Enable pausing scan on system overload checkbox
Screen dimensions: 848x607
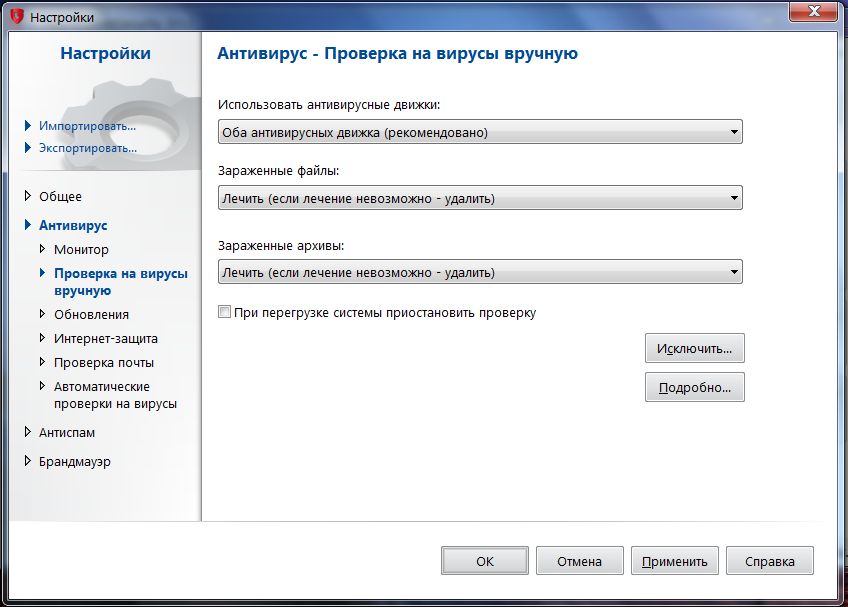pos(224,312)
